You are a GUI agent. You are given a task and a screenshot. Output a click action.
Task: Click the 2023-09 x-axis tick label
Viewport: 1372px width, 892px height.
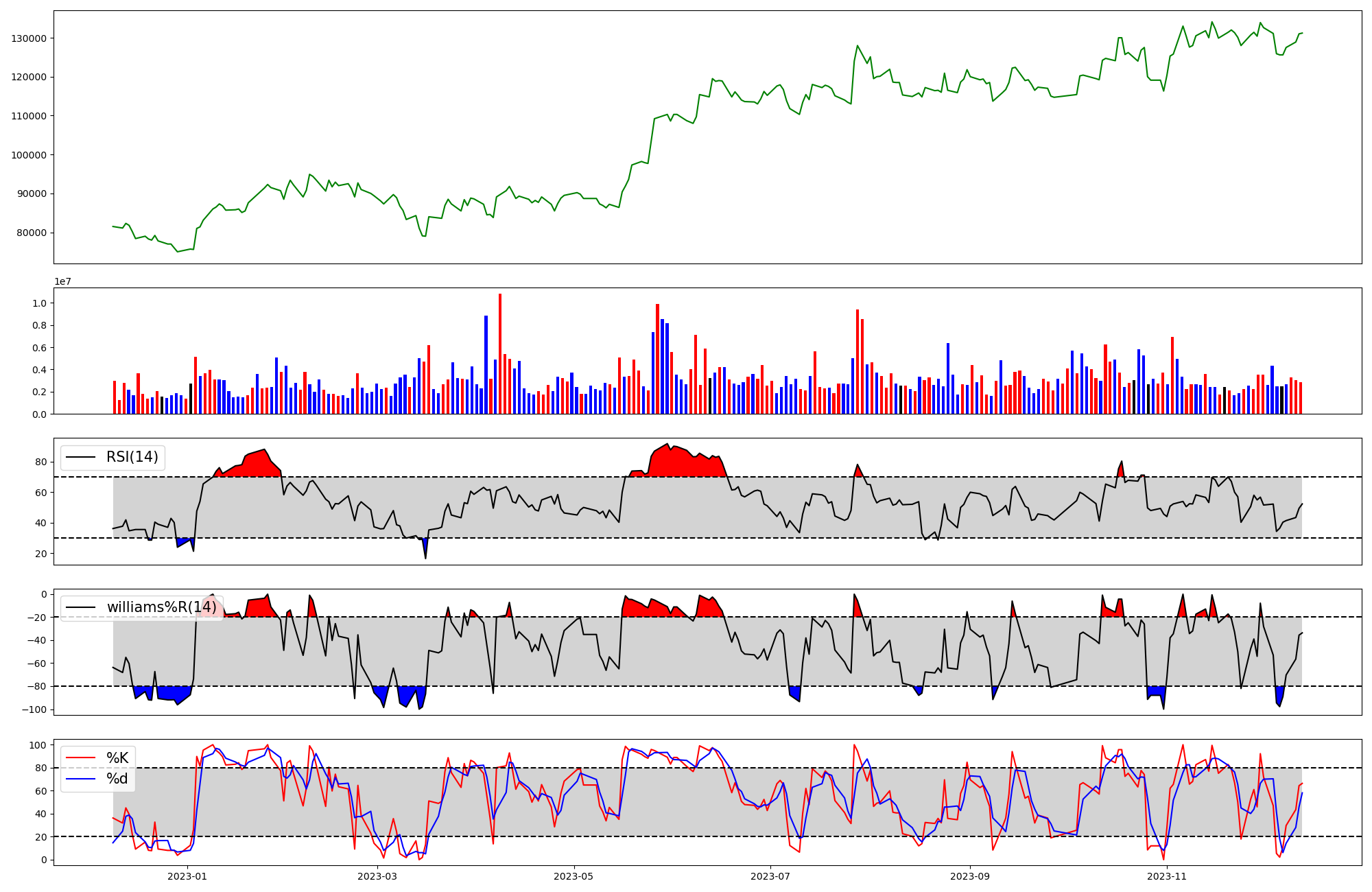coord(970,876)
